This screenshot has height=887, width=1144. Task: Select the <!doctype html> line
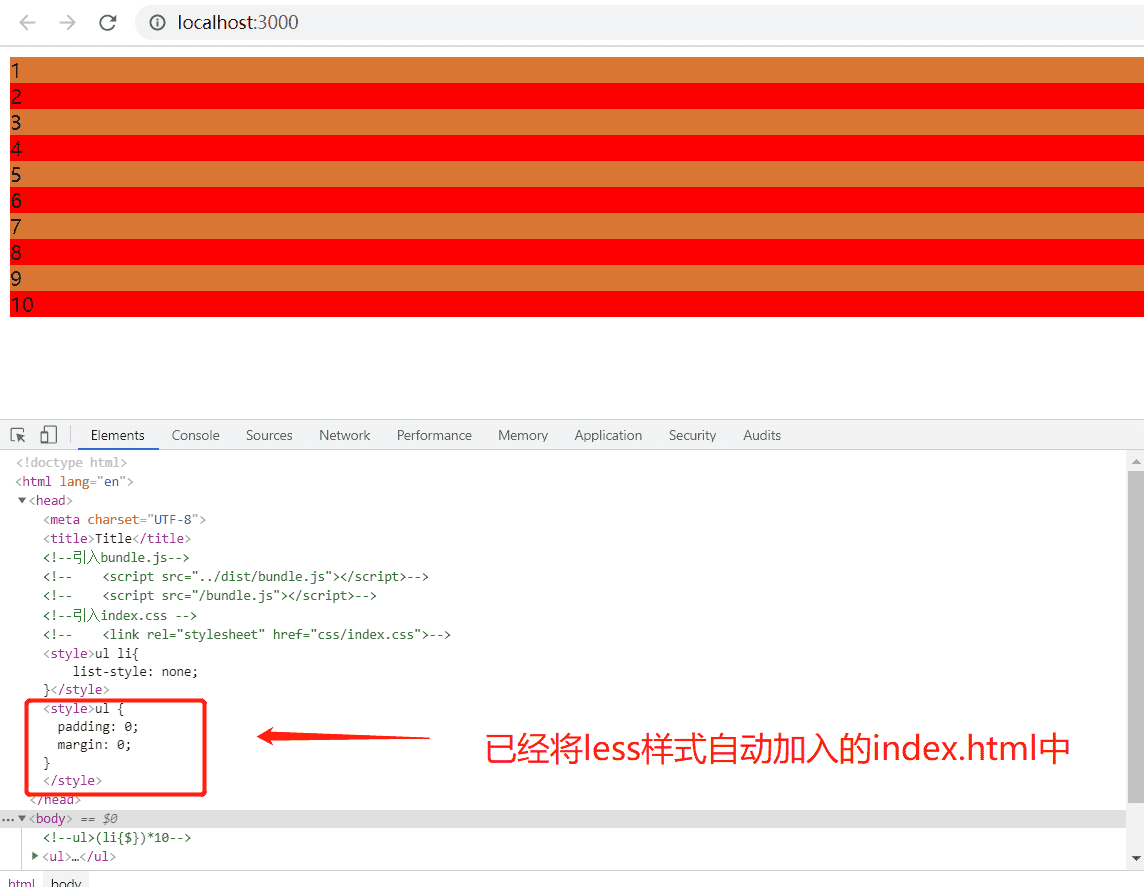[72, 462]
